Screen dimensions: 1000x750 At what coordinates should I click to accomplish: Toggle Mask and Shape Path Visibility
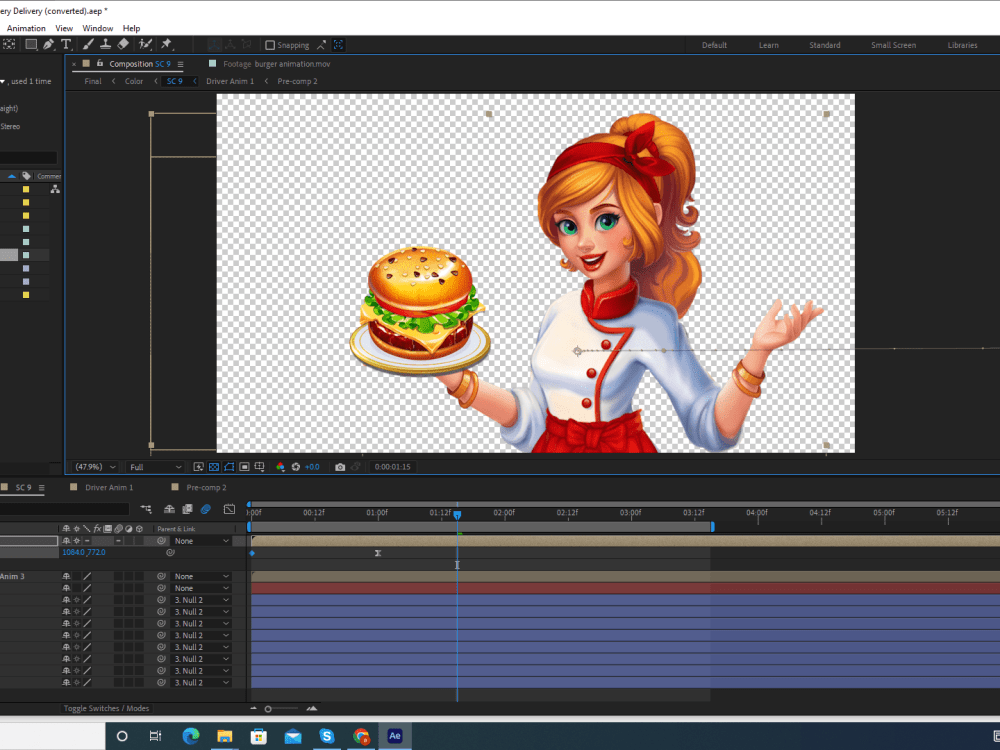point(229,467)
